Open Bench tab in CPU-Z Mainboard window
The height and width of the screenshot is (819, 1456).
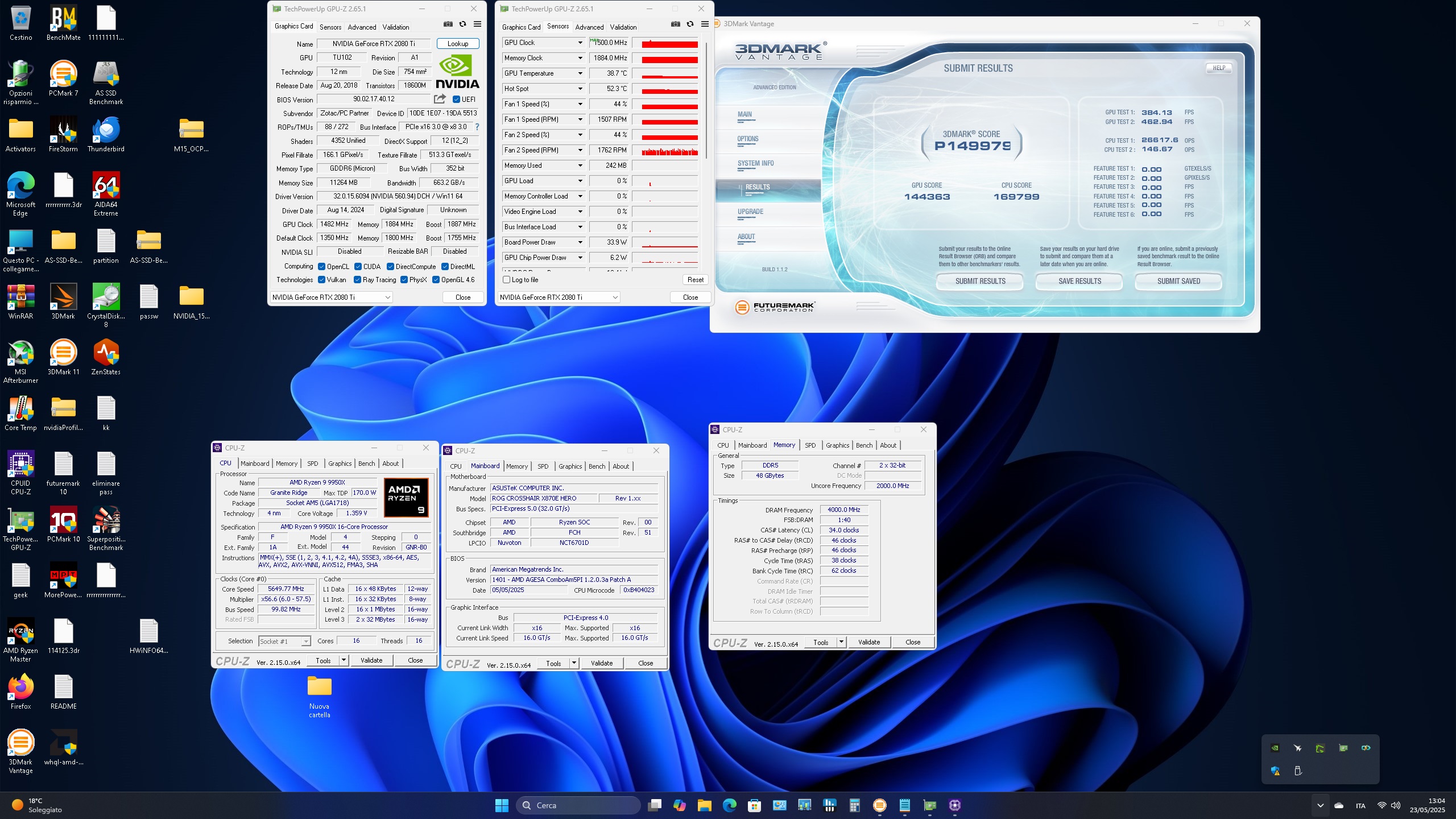597,466
